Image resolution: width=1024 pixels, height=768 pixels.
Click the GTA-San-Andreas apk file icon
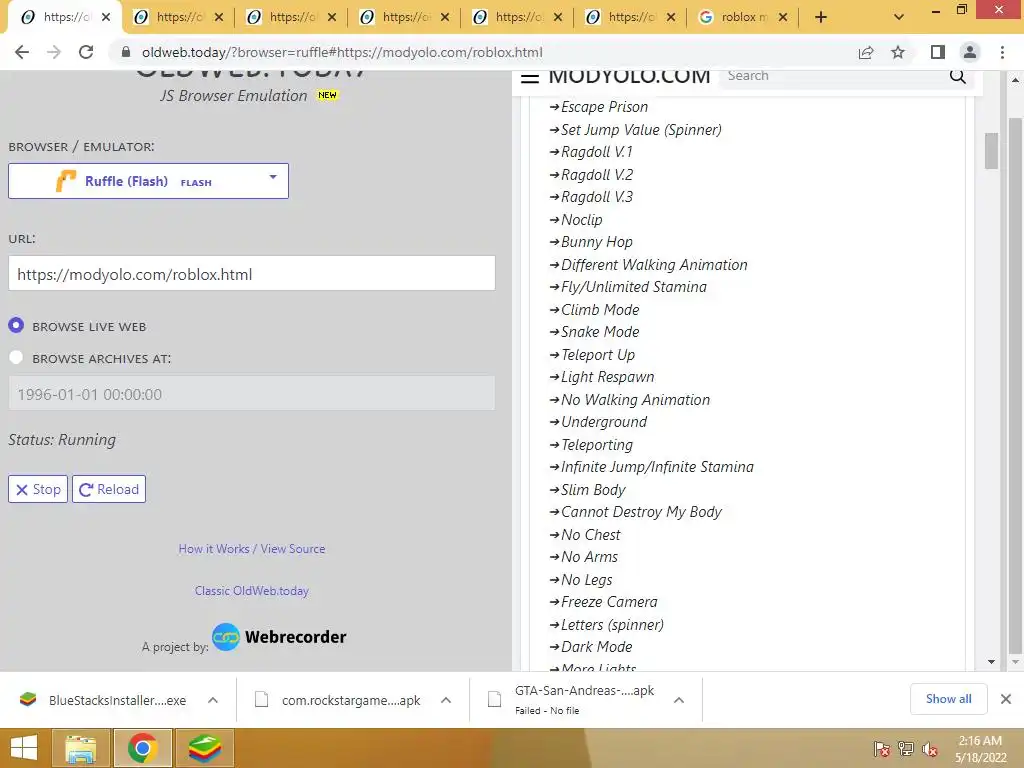(x=494, y=699)
